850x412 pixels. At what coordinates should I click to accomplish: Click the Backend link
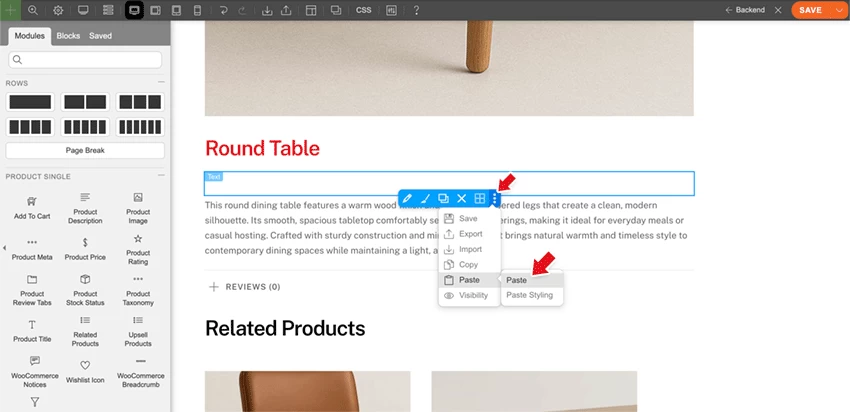coord(745,10)
